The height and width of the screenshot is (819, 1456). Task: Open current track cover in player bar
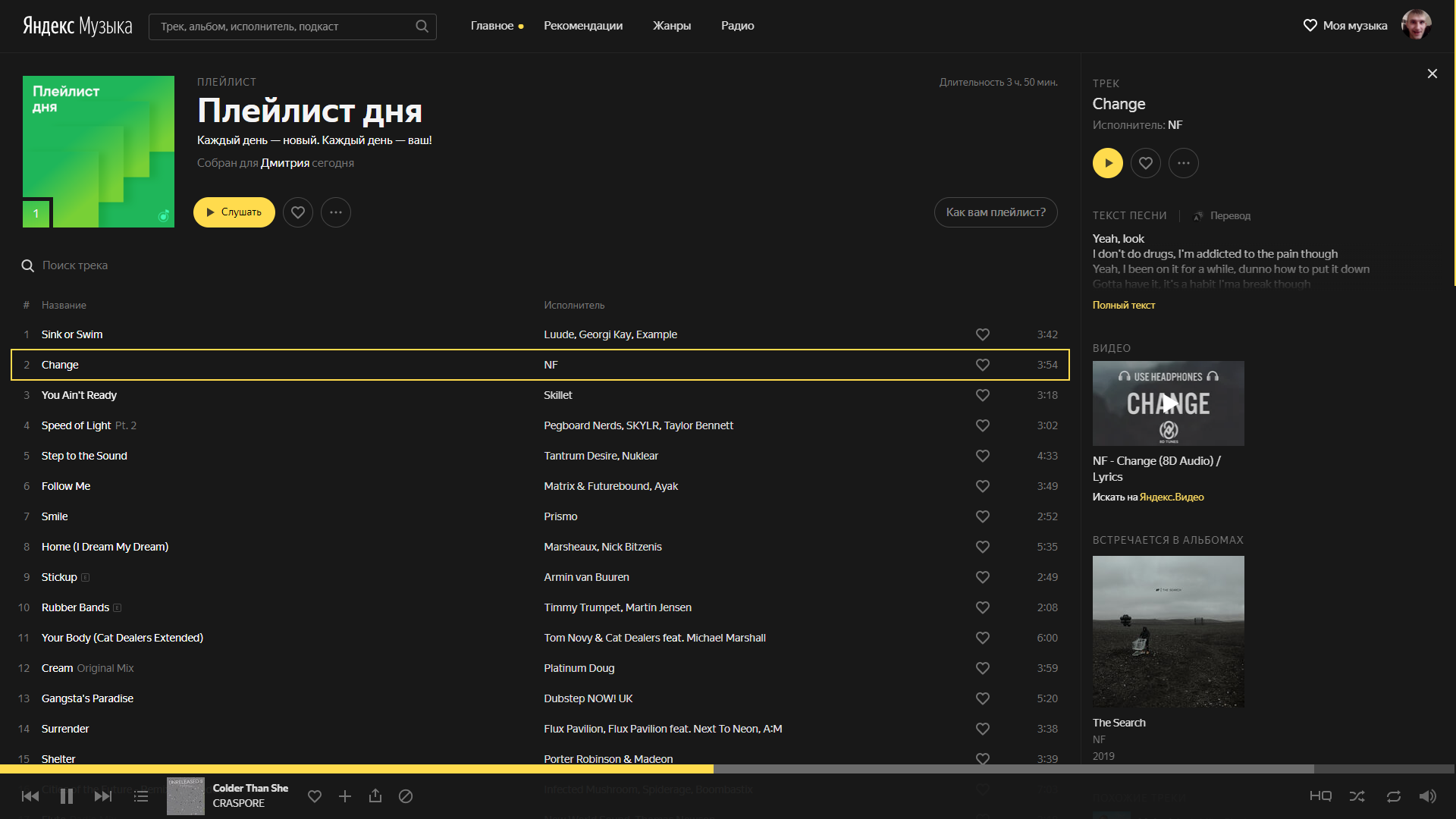point(186,796)
